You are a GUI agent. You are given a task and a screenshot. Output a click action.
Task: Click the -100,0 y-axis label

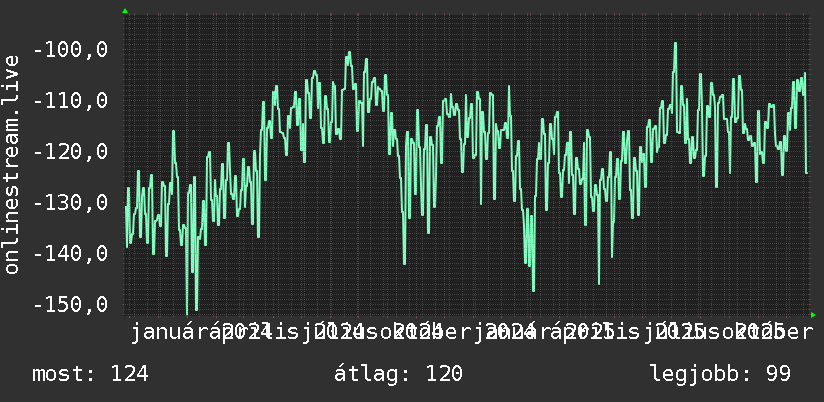70,50
